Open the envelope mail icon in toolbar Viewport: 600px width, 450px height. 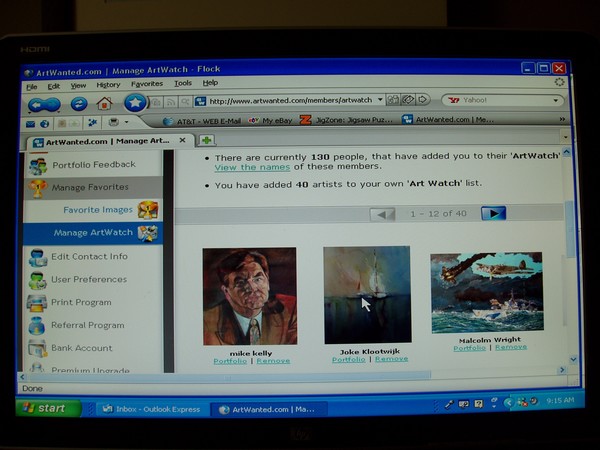[x=30, y=124]
